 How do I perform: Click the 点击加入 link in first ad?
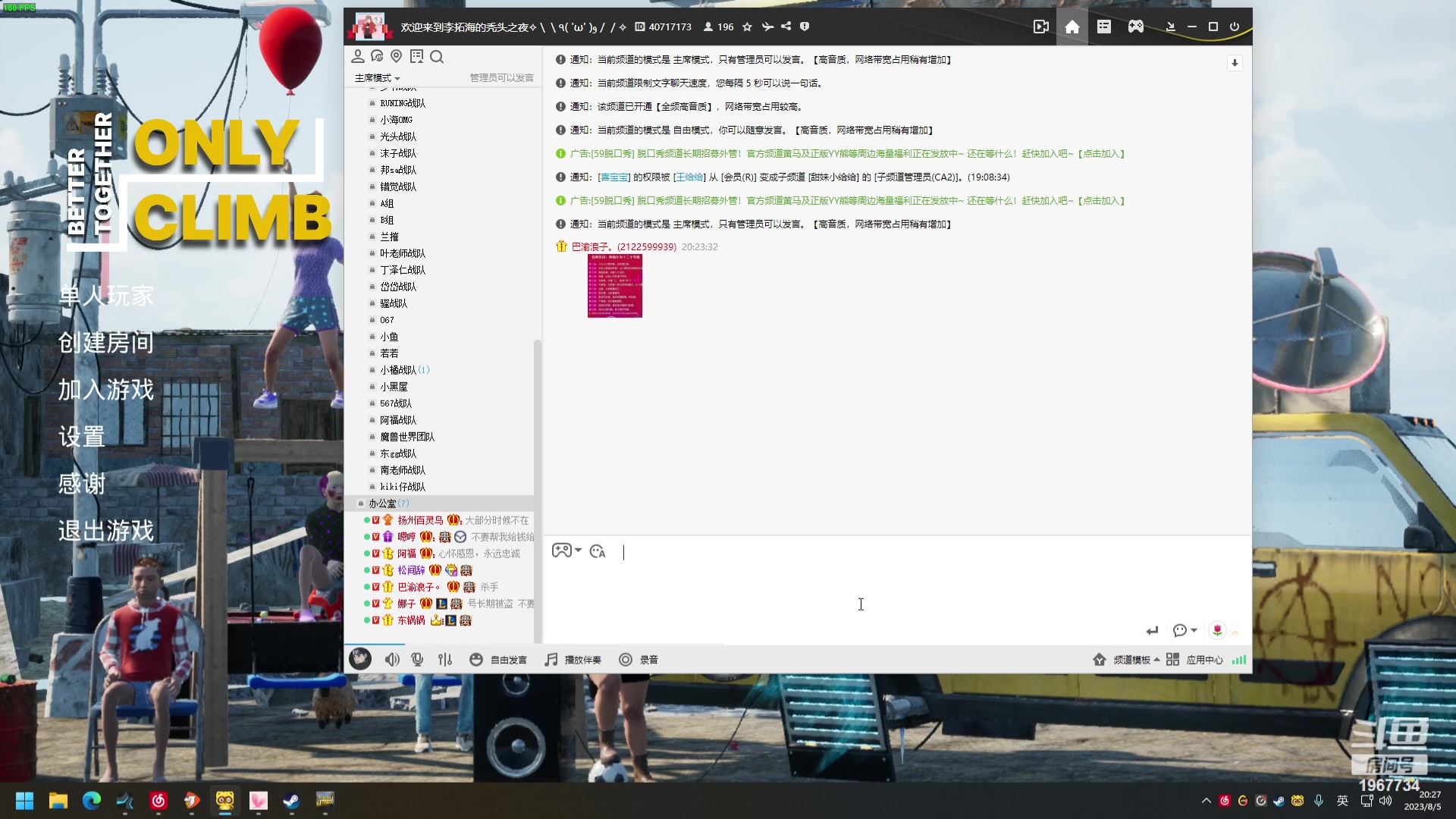coord(1101,154)
